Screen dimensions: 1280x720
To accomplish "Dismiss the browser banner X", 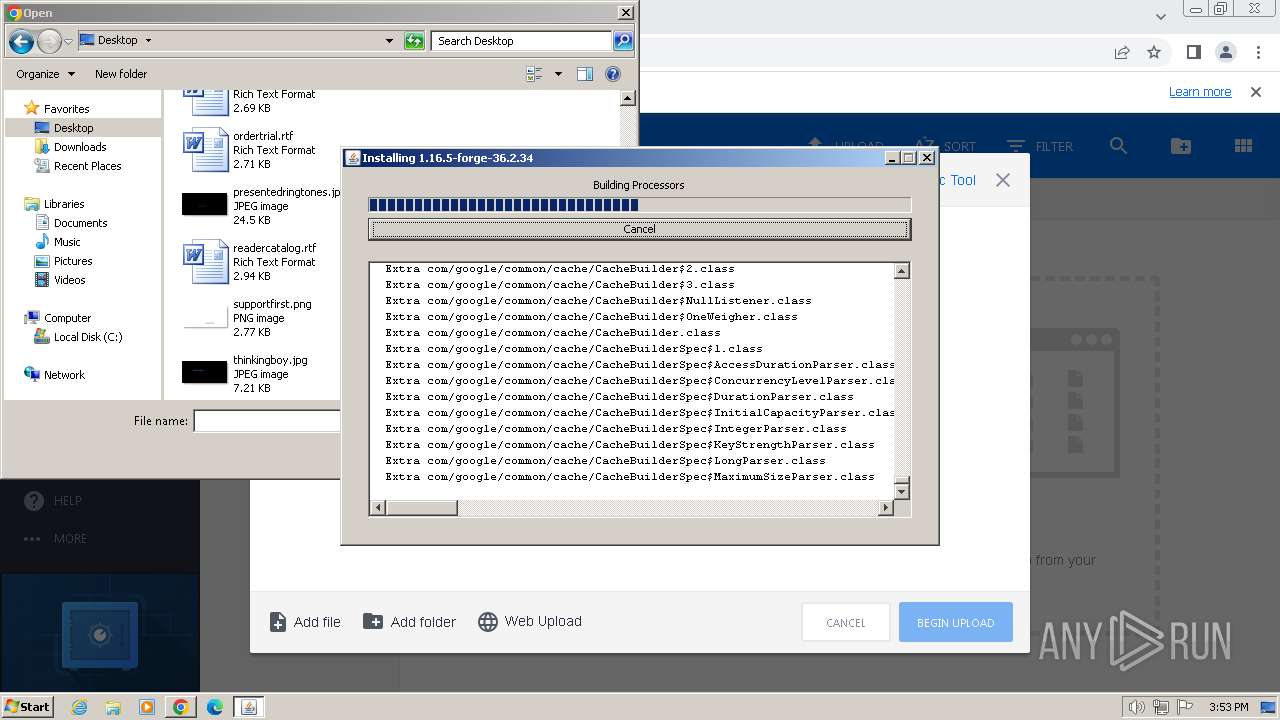I will (1256, 92).
